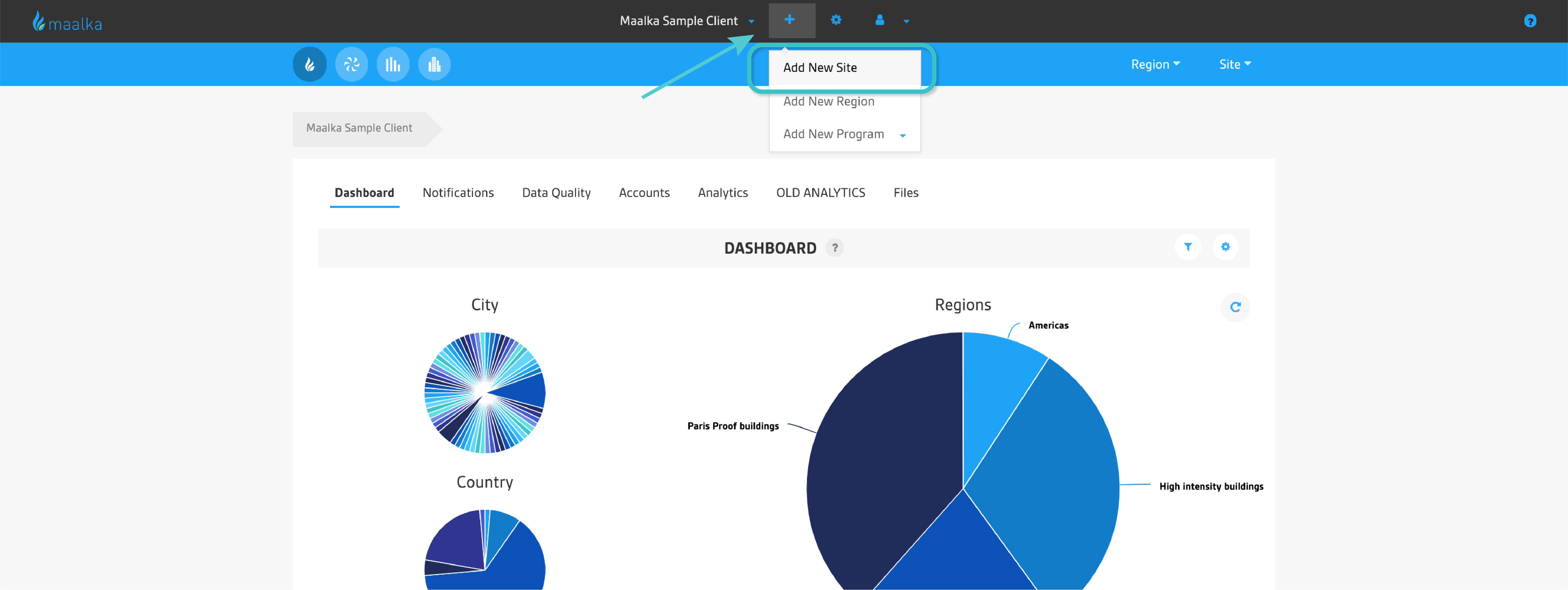Open the settings gear in top bar
Viewport: 1568px width, 590px height.
(836, 20)
